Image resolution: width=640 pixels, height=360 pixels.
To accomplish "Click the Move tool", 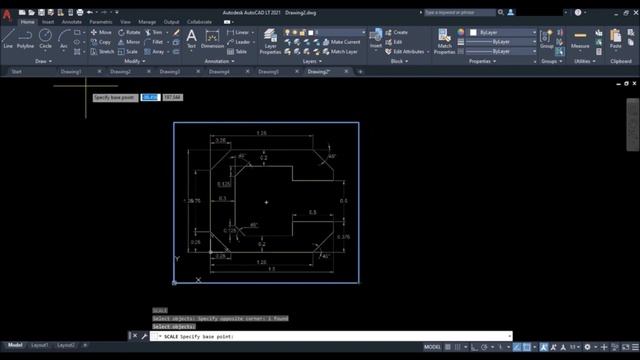I will pyautogui.click(x=101, y=32).
